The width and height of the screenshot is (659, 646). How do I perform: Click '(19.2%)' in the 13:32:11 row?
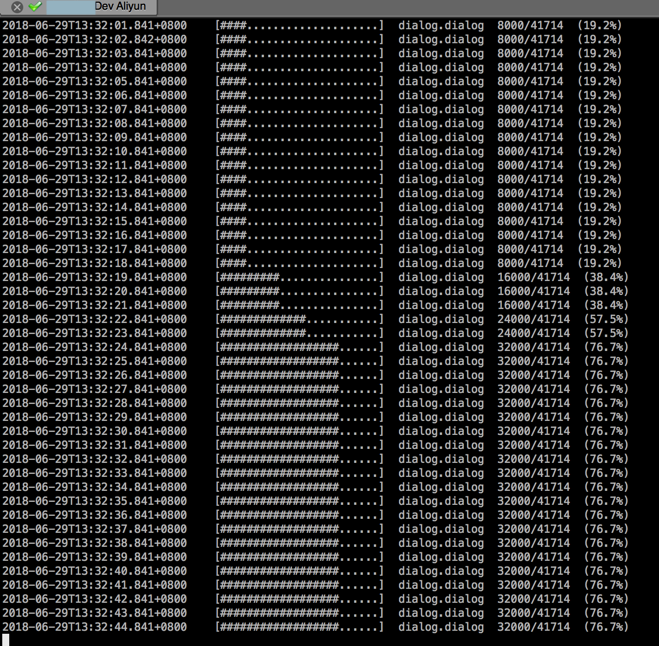599,165
